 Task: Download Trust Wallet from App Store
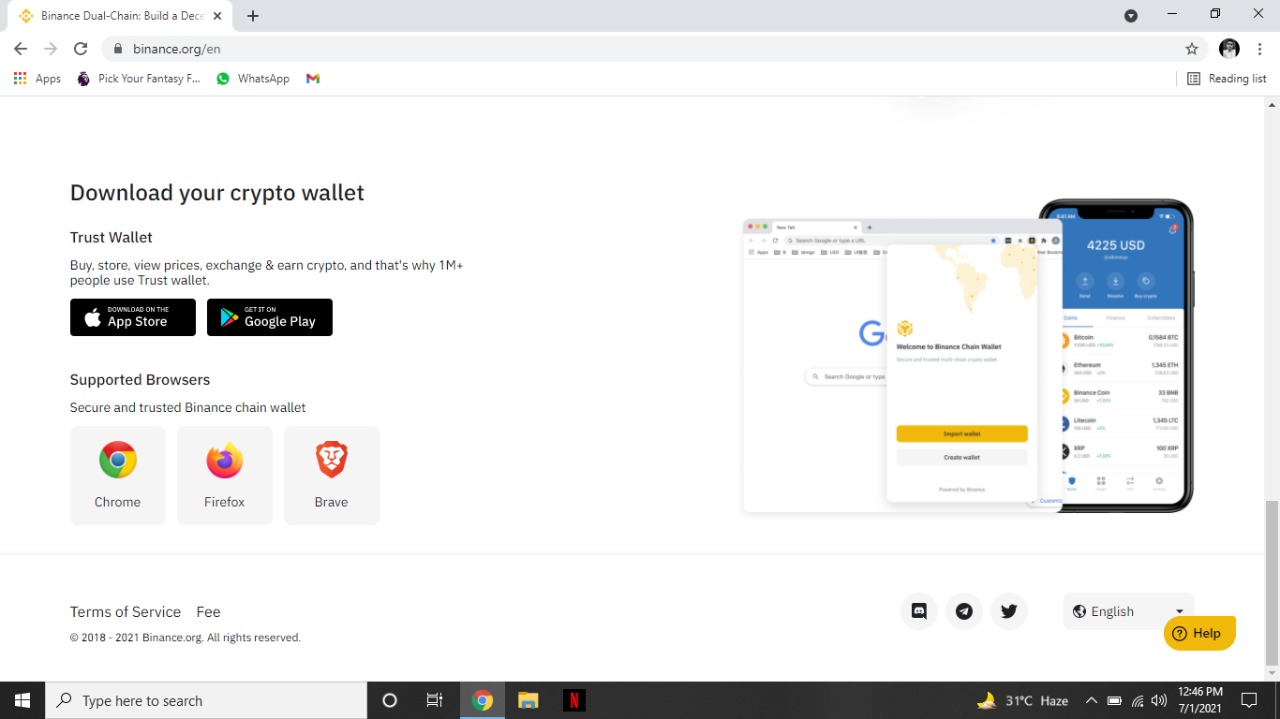[133, 317]
